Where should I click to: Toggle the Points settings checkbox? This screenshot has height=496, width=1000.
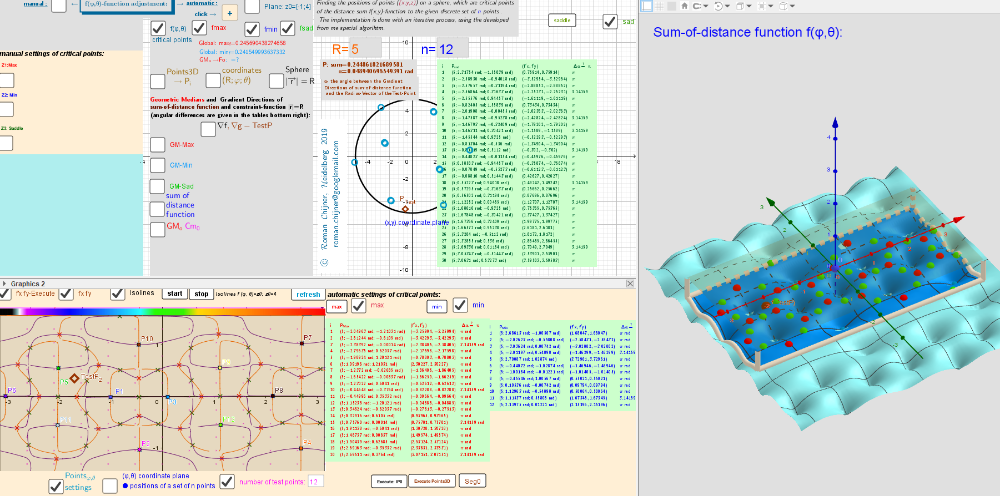(56, 486)
